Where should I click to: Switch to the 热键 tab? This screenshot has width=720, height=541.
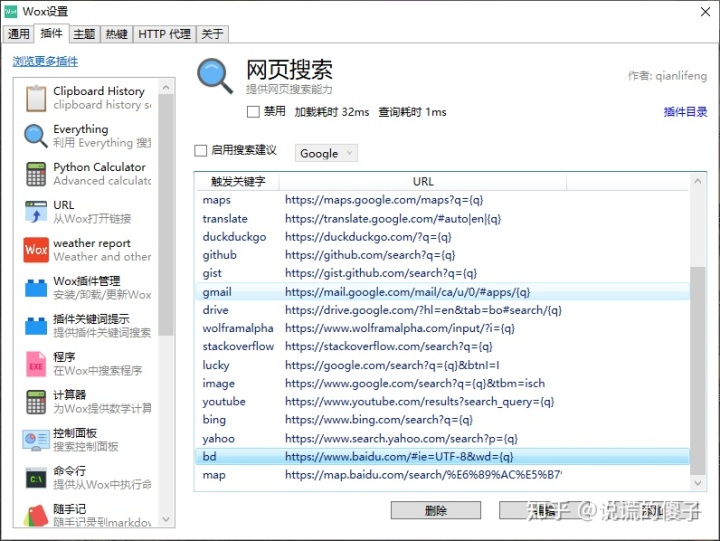click(x=117, y=34)
